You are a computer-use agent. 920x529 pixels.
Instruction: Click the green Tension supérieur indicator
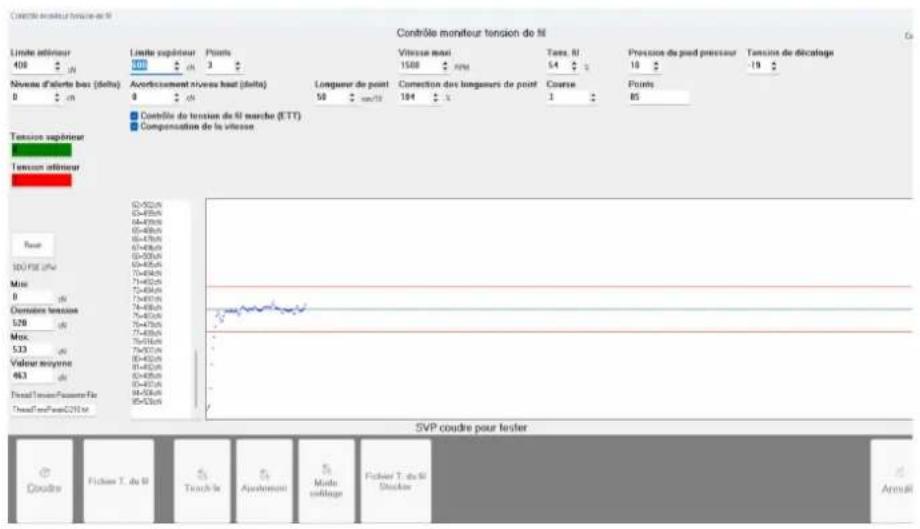pos(42,150)
